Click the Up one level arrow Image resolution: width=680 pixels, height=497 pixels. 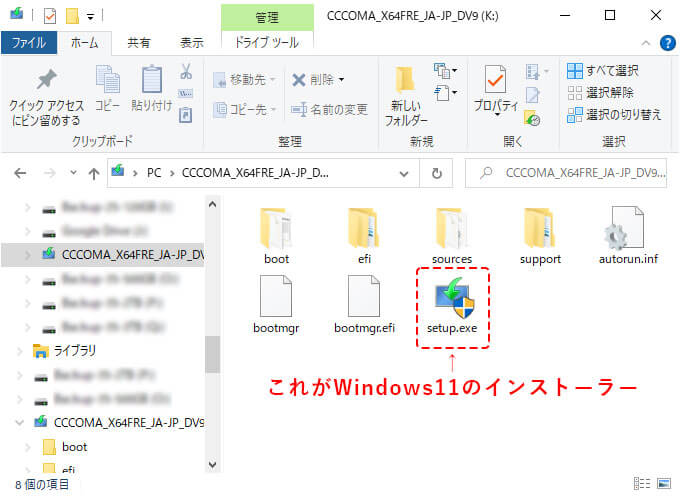94,173
